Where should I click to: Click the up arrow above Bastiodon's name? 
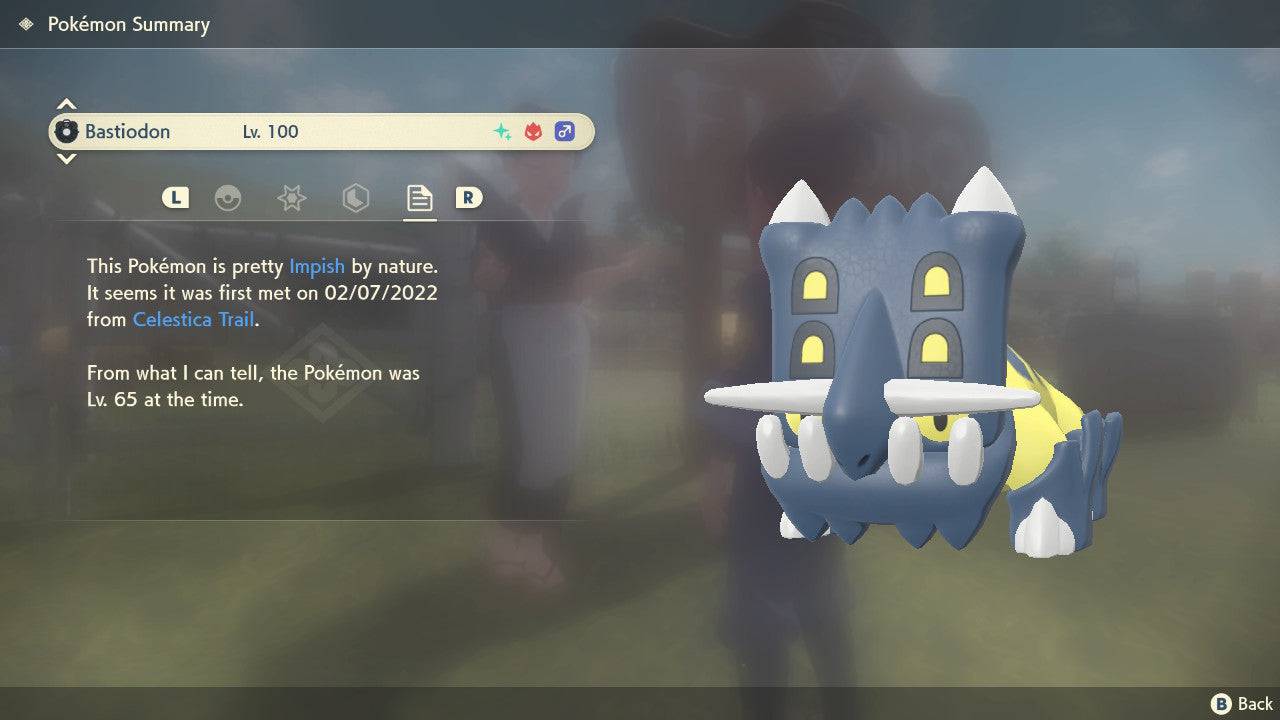(66, 103)
